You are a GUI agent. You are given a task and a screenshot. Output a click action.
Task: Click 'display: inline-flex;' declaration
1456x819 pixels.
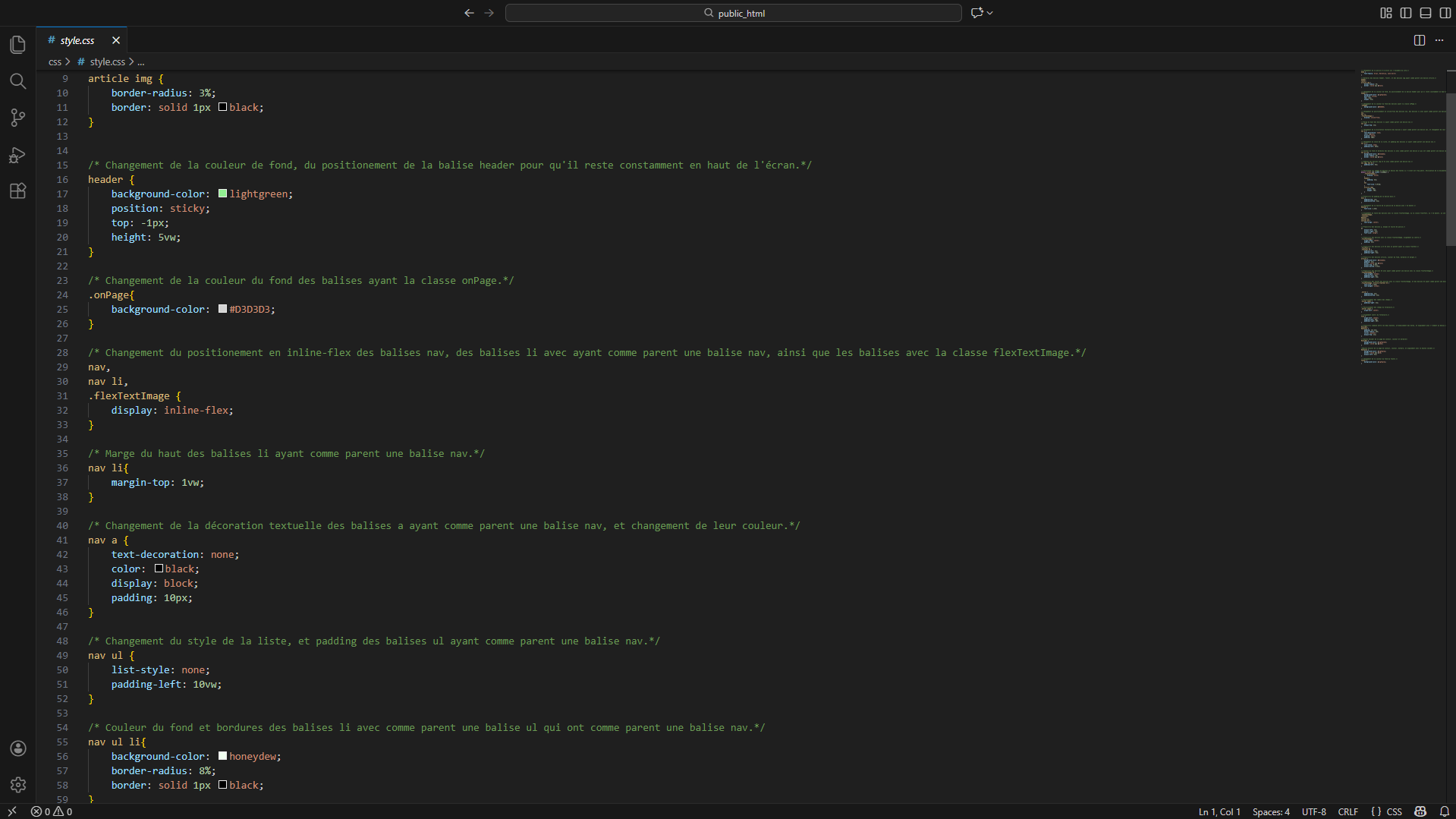172,410
